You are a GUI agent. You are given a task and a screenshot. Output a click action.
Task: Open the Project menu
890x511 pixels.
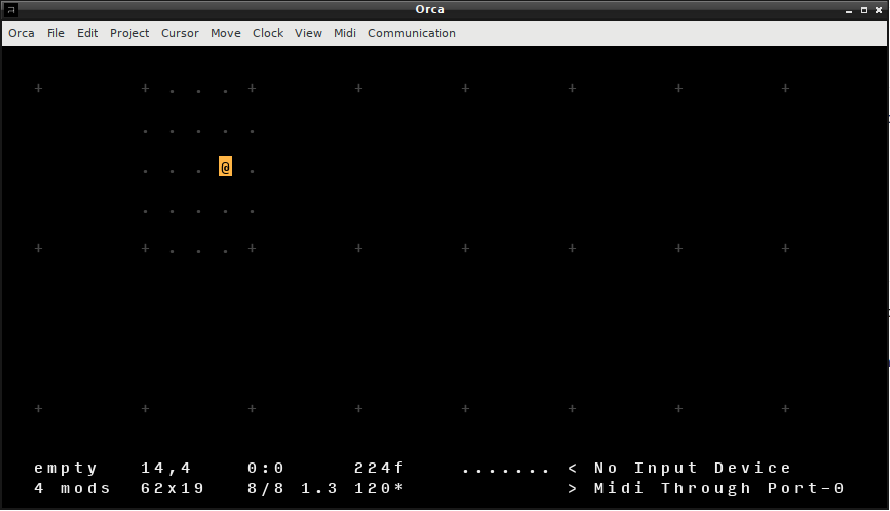click(x=129, y=33)
